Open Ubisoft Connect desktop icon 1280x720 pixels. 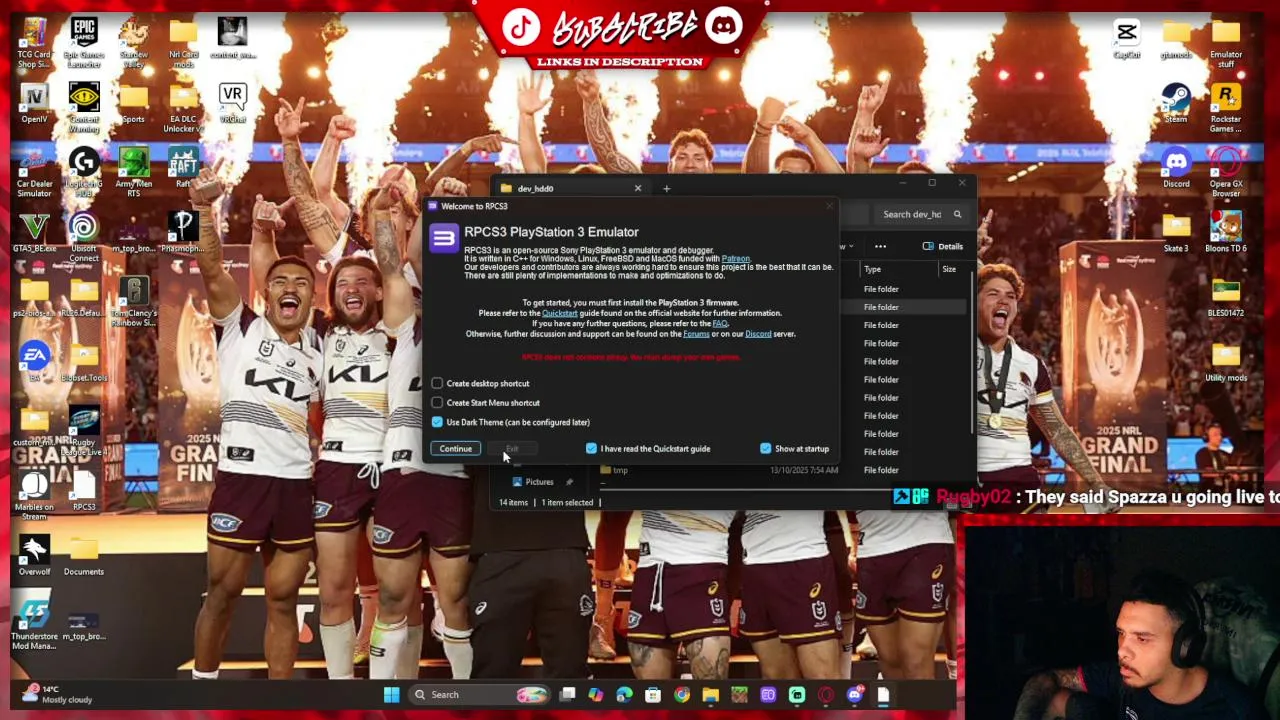(84, 238)
